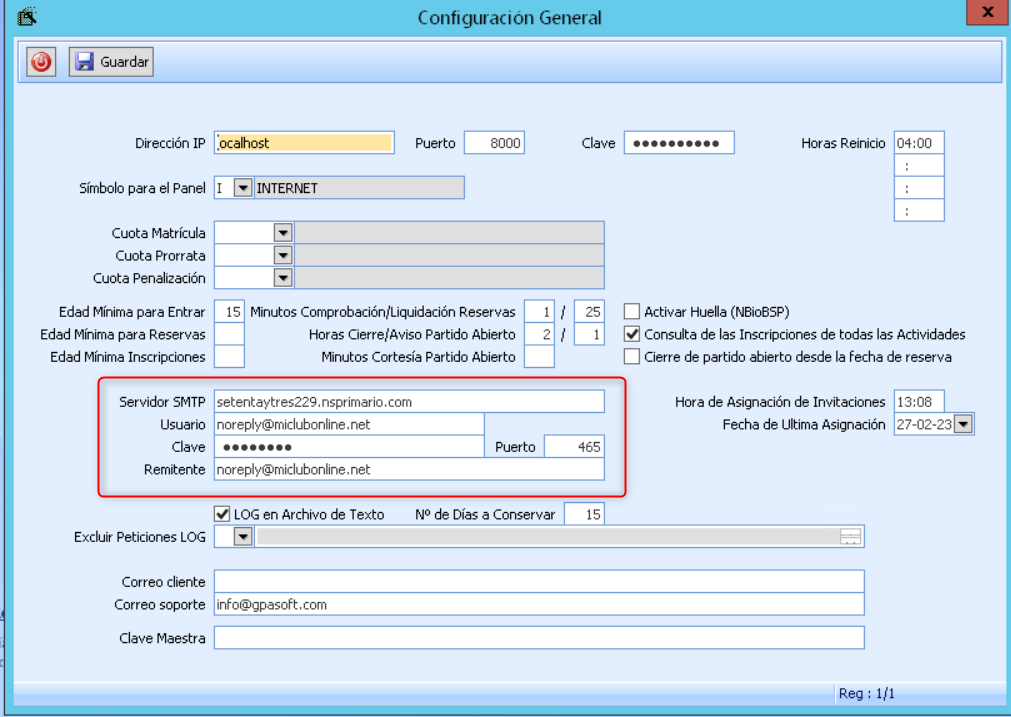Image resolution: width=1011 pixels, height=717 pixels.
Task: Open Fecha de Ultima Asignación date picker
Action: click(x=964, y=425)
